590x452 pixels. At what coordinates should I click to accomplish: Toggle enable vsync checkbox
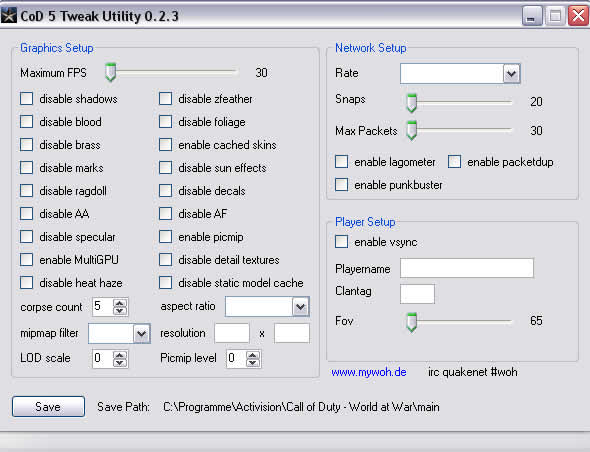coord(341,241)
